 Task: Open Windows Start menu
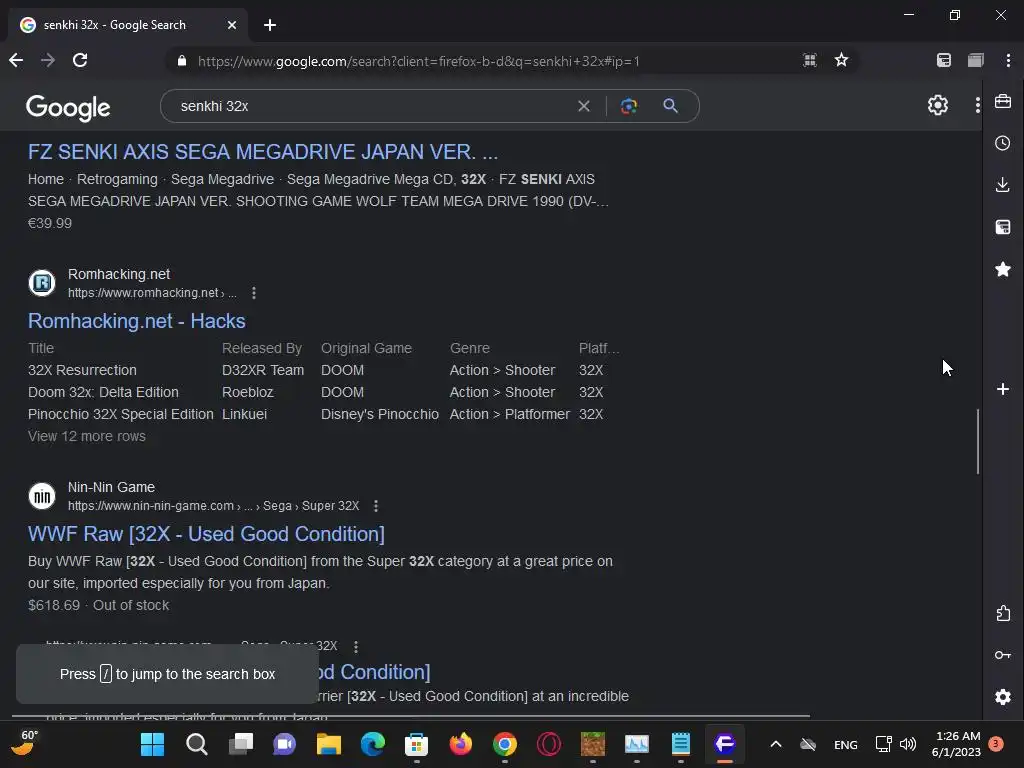(x=153, y=744)
